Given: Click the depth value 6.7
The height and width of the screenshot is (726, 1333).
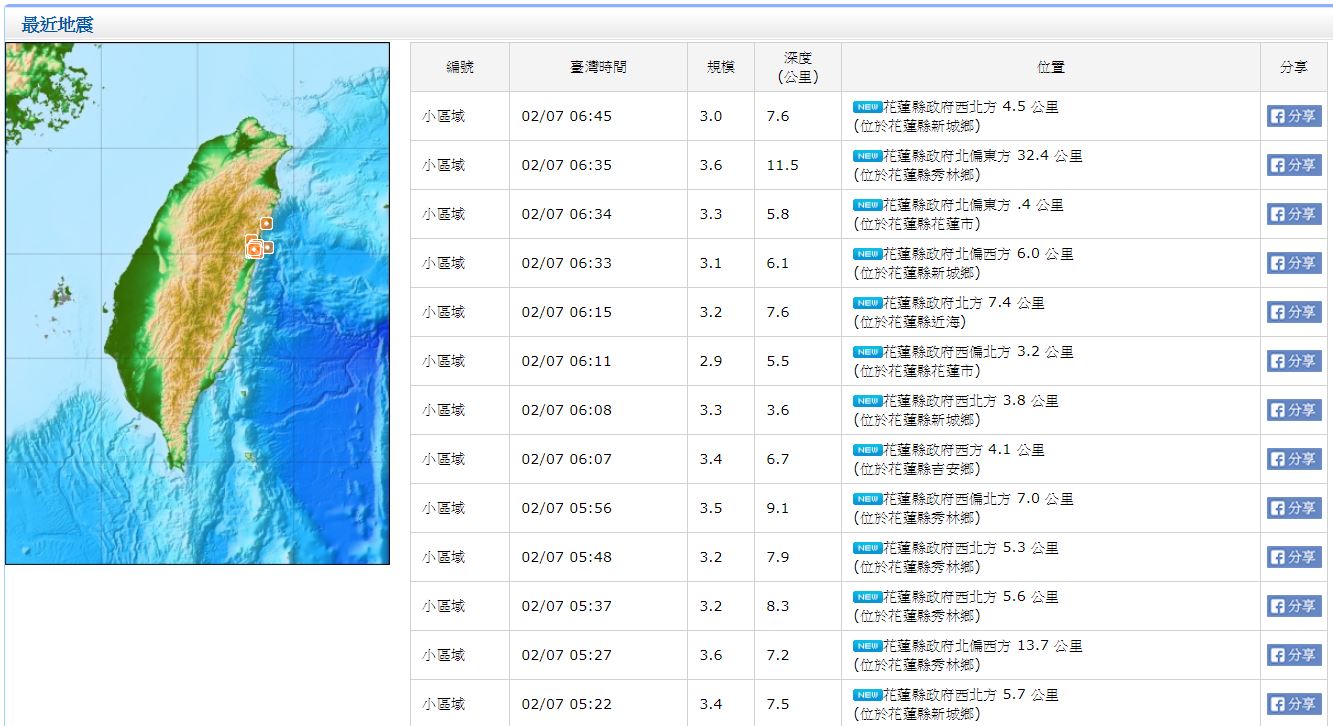Looking at the screenshot, I should click(778, 459).
